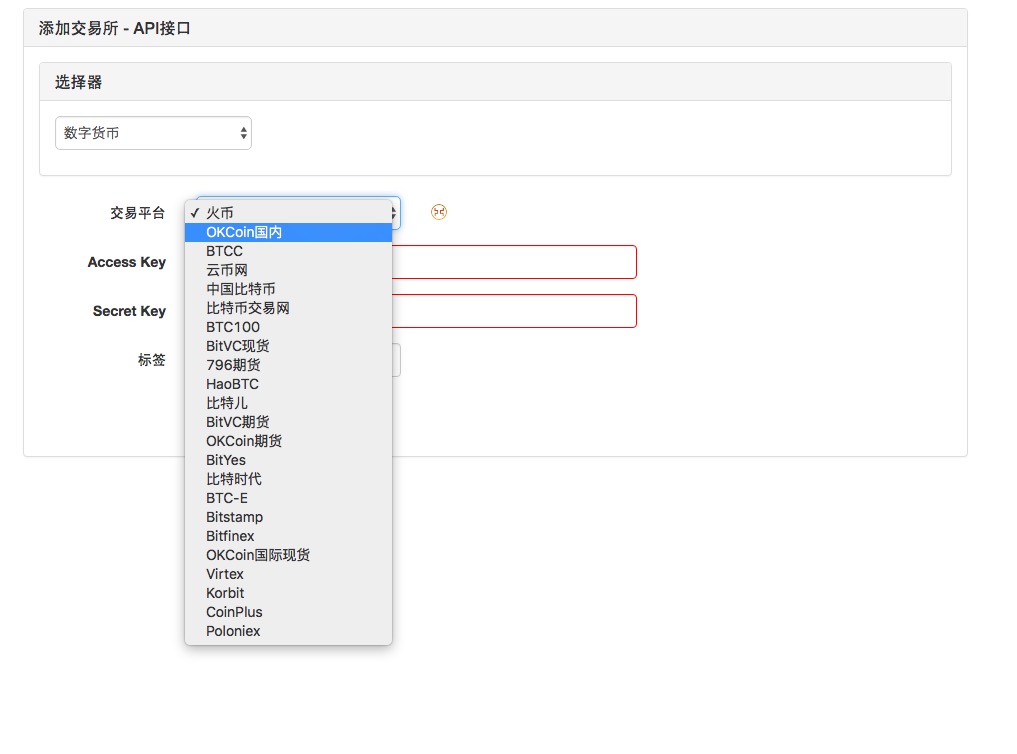Image resolution: width=1017 pixels, height=754 pixels.
Task: Choose BitVC期货 option
Action: [289, 422]
